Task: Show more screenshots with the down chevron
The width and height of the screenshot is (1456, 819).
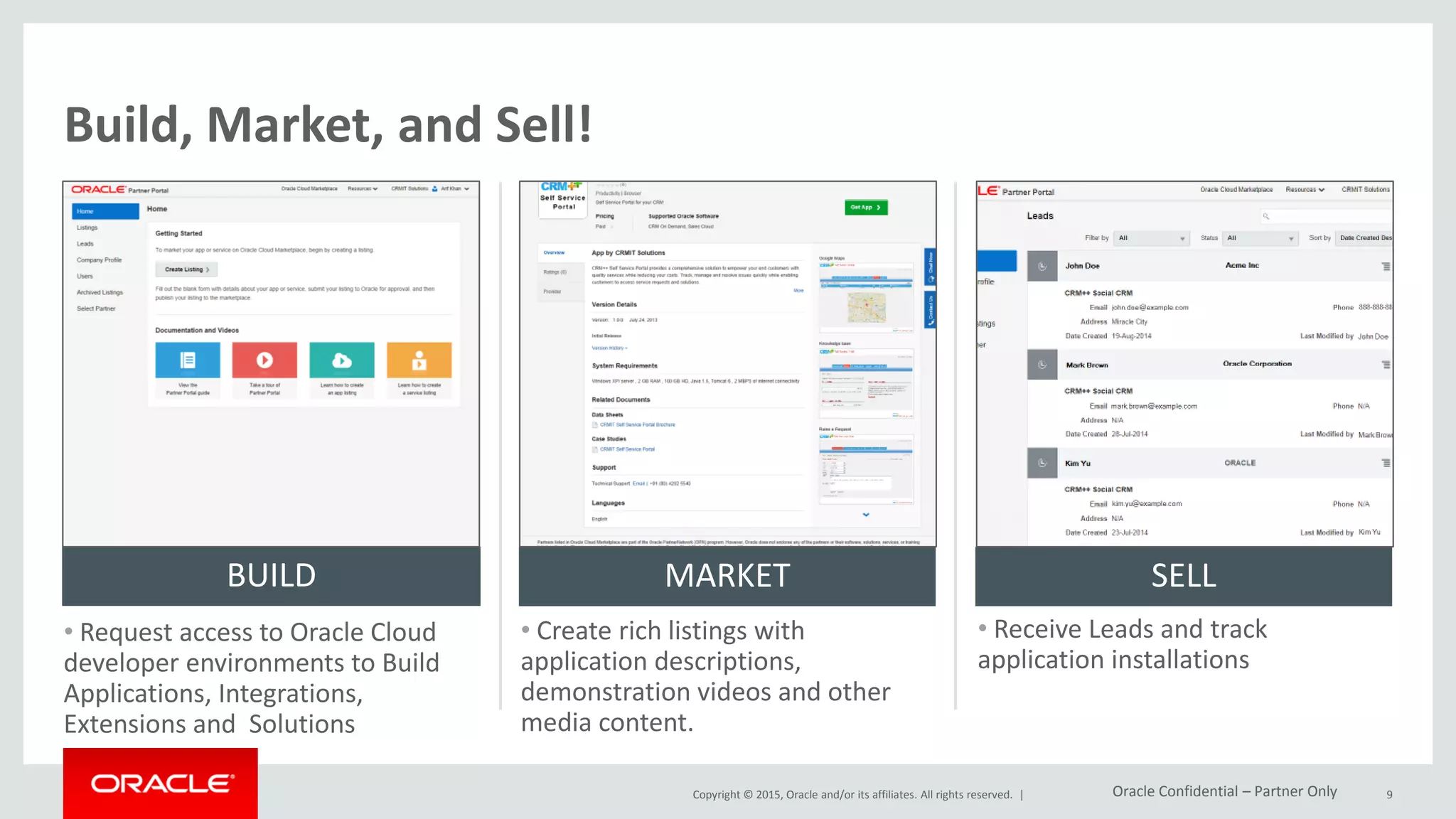Action: click(866, 515)
